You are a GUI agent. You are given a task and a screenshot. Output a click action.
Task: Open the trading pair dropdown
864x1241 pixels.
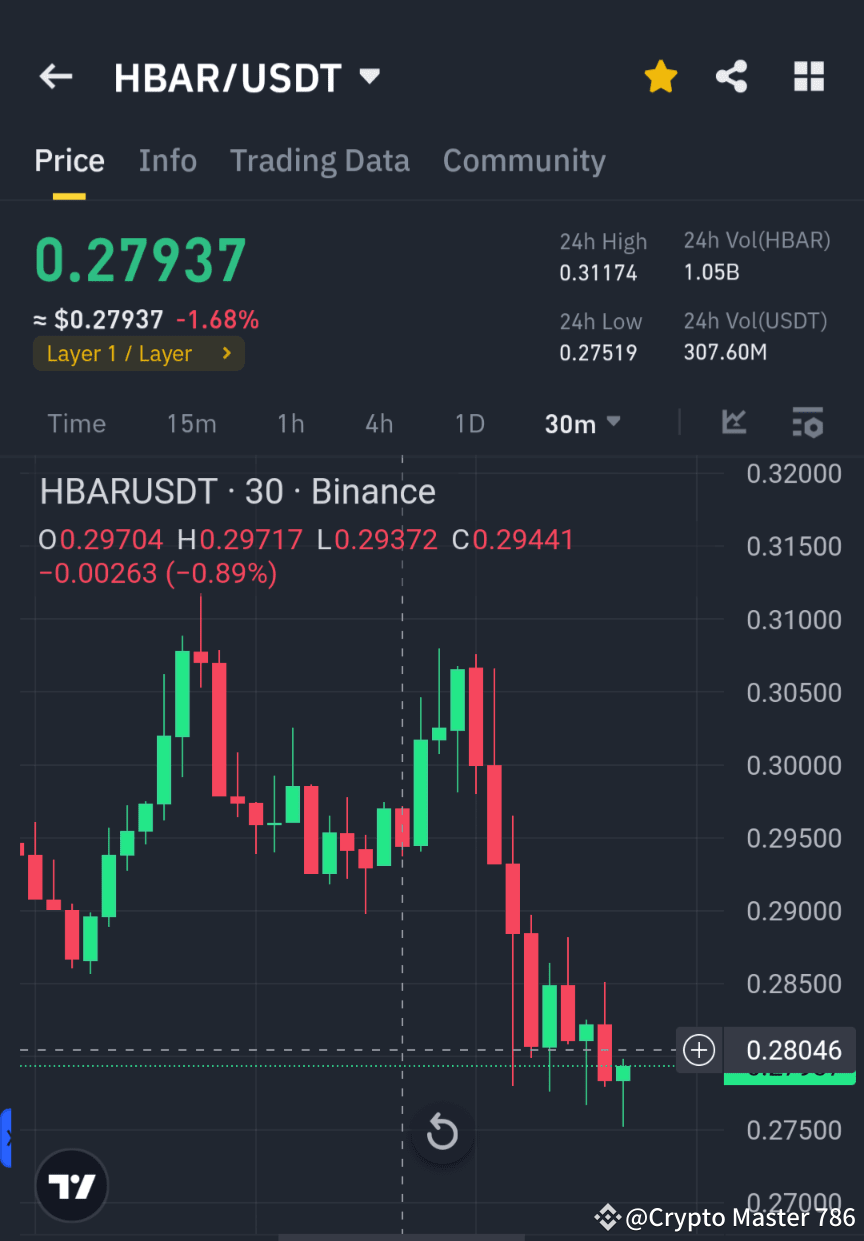point(368,76)
